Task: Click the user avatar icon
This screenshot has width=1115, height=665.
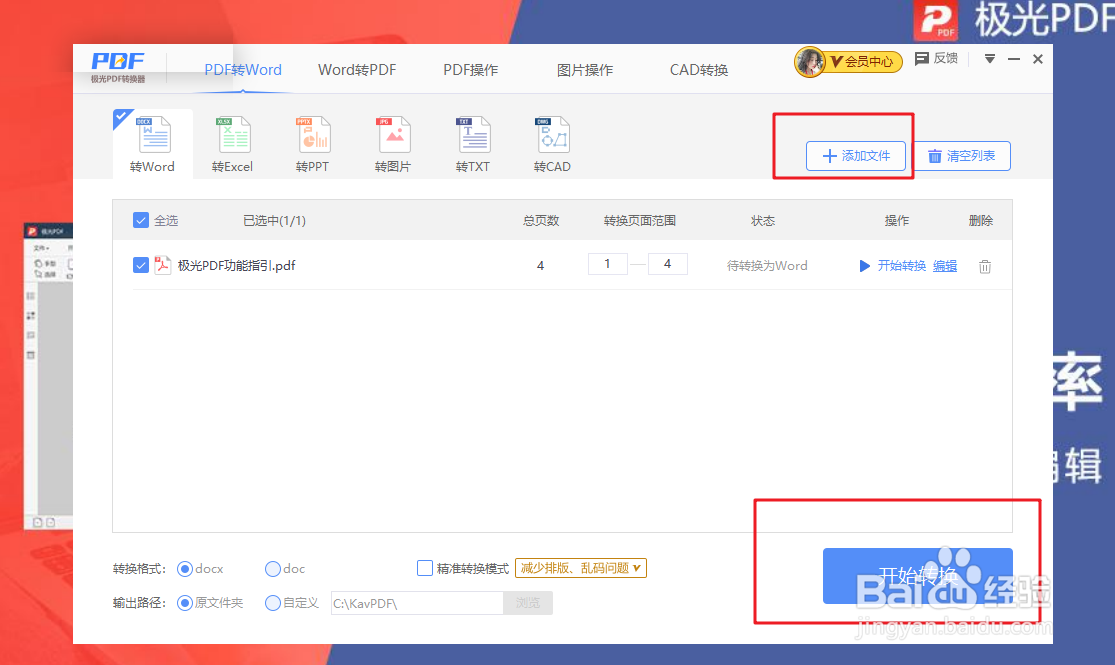Action: [809, 62]
